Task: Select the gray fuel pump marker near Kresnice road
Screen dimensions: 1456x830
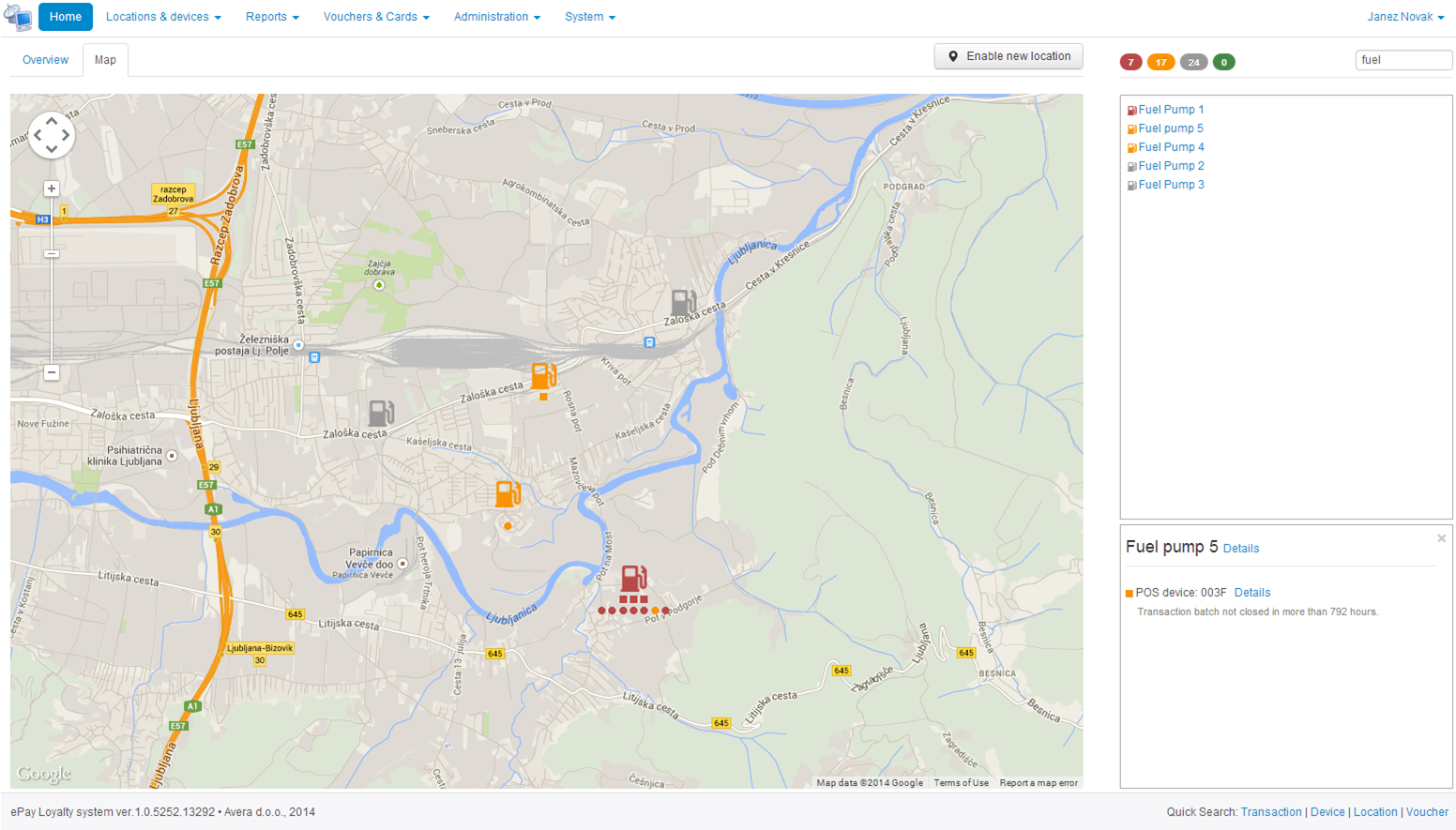Action: click(x=684, y=302)
